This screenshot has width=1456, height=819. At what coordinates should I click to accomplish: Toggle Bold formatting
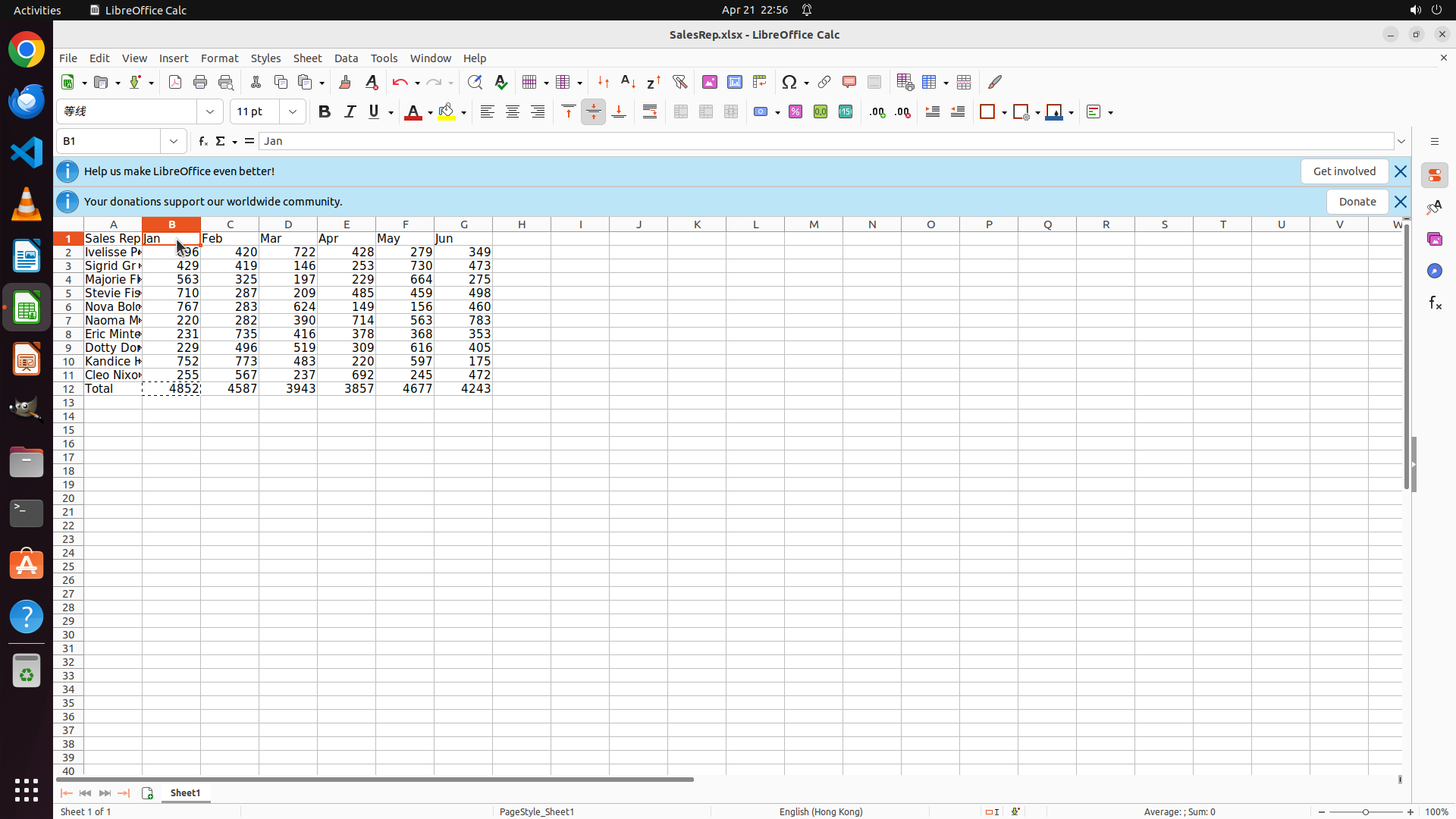click(325, 111)
